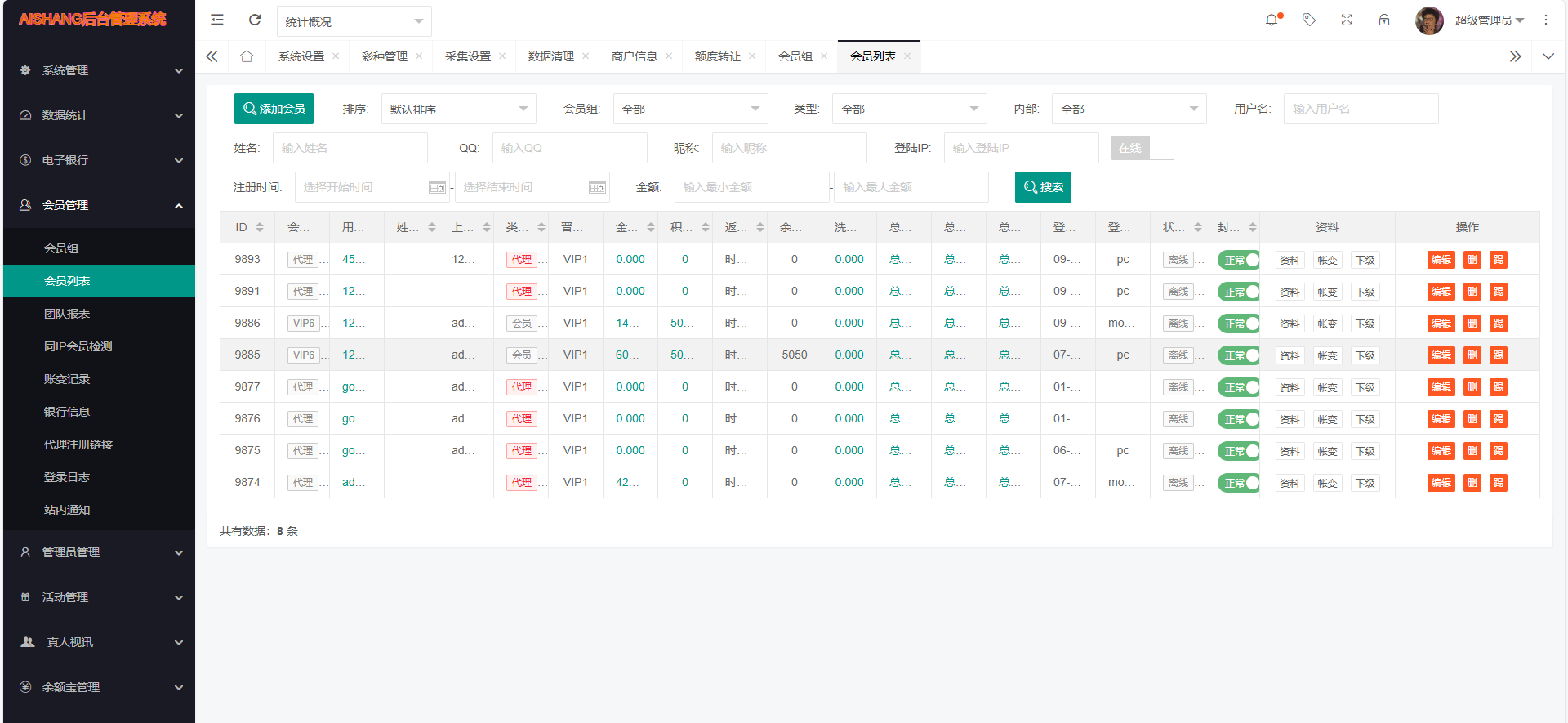Viewport: 1568px width, 723px height.
Task: Click the notification bell icon
Action: pos(1272,20)
